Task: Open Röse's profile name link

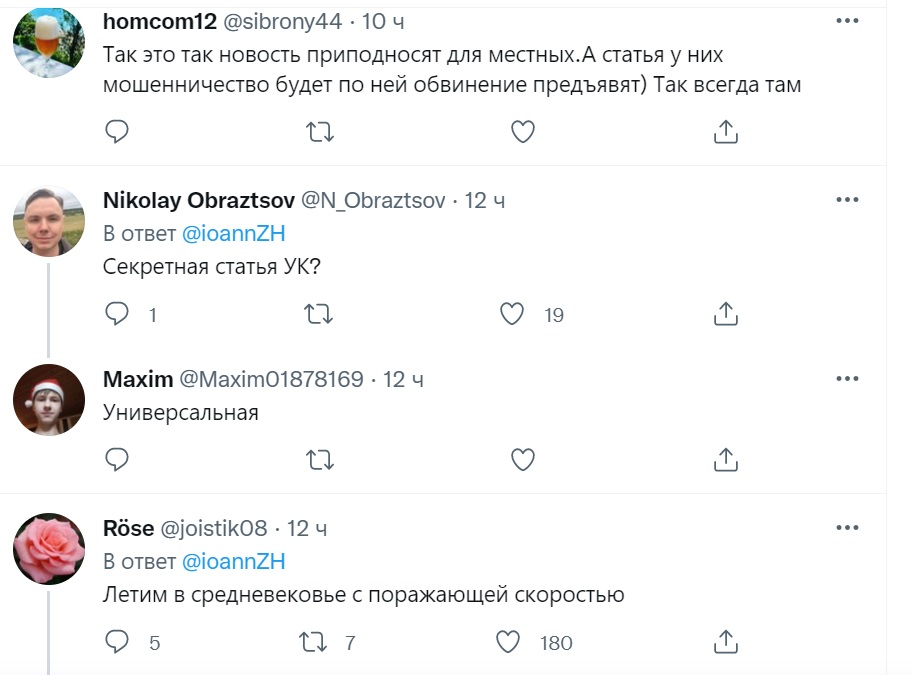Action: 128,527
